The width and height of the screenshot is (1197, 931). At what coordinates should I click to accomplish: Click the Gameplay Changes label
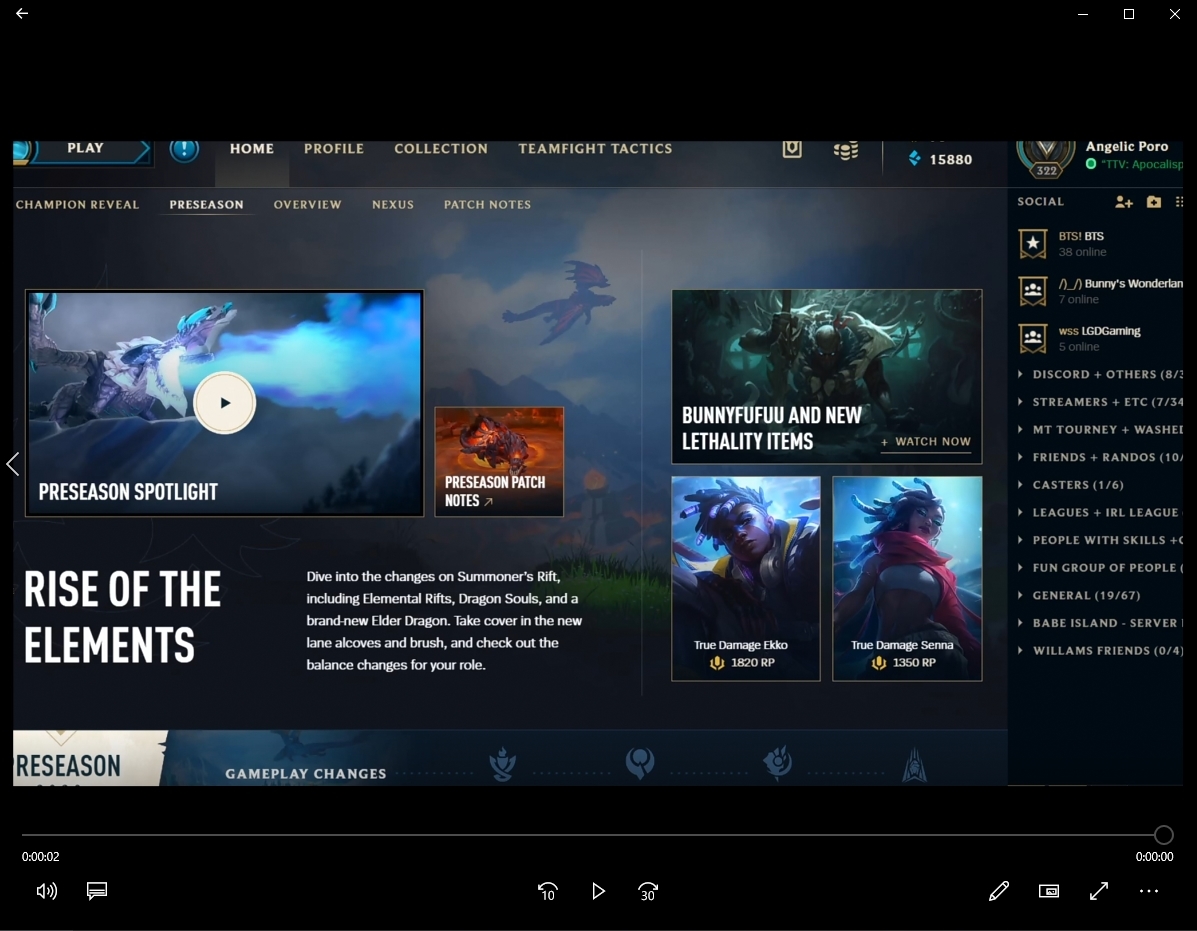305,774
